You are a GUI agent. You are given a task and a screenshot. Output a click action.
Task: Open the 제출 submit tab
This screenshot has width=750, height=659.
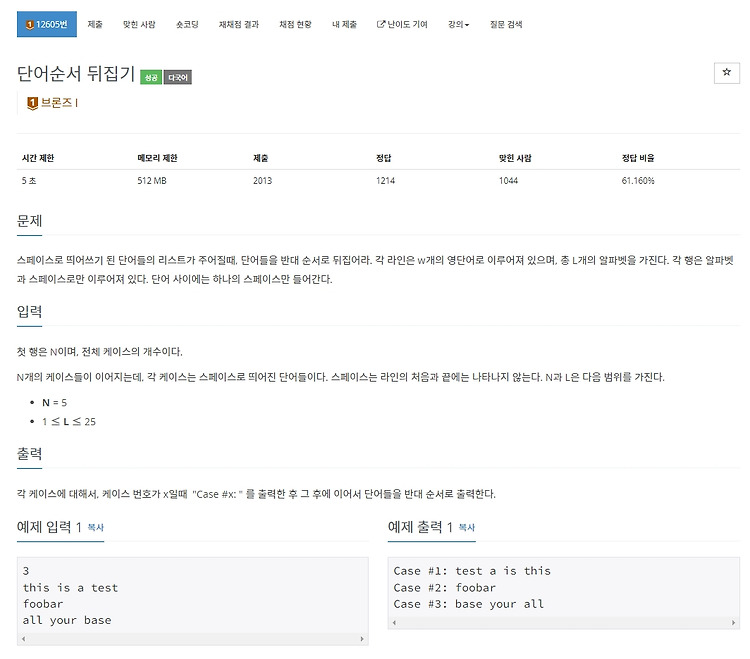pyautogui.click(x=95, y=24)
